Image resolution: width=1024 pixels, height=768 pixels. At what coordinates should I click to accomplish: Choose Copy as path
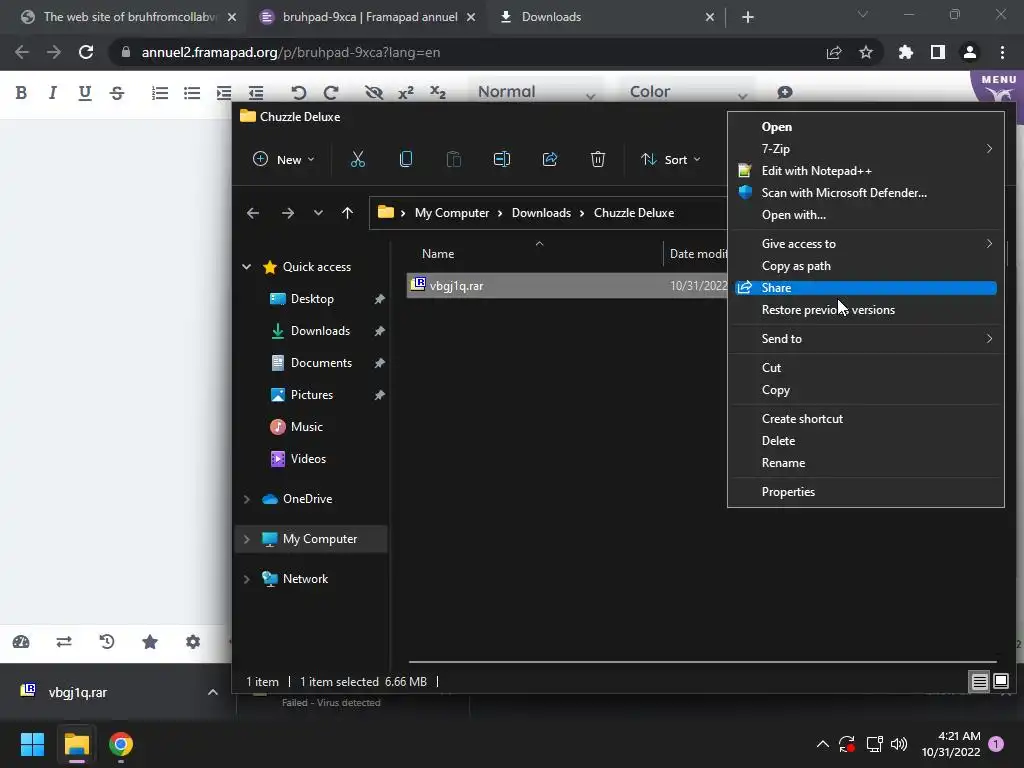coord(865,266)
